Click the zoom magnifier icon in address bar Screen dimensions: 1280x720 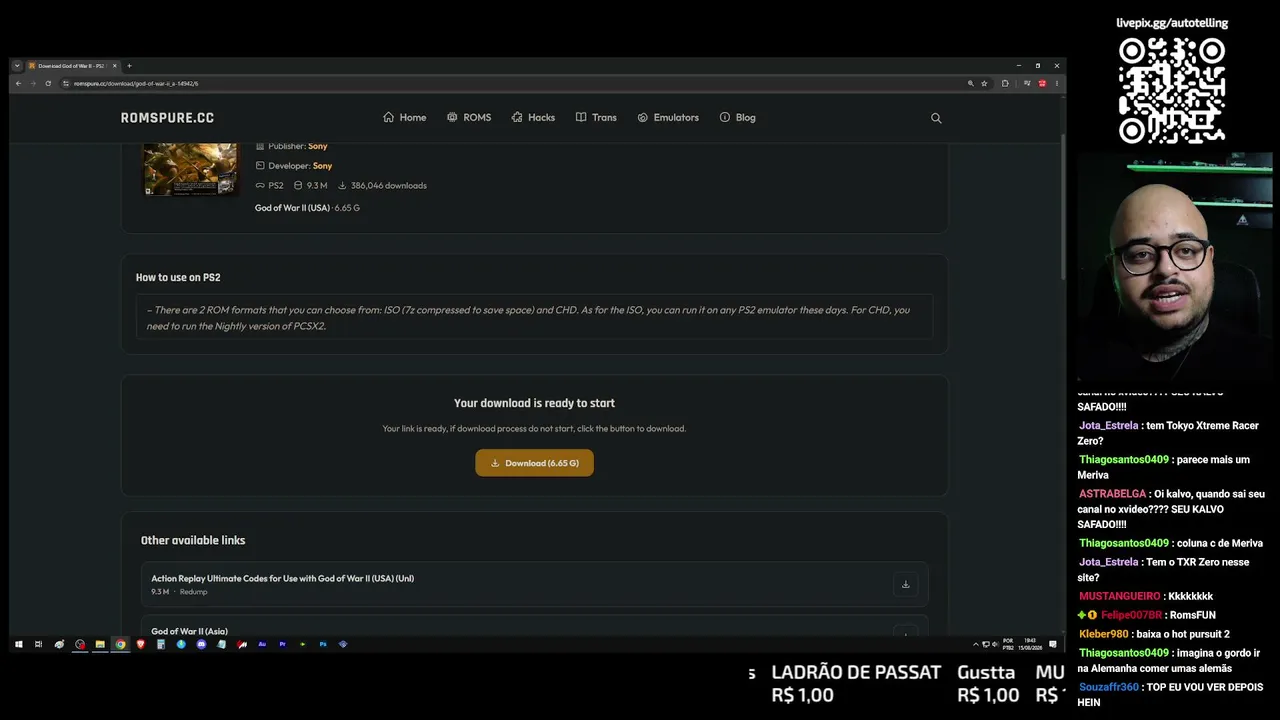tap(970, 83)
